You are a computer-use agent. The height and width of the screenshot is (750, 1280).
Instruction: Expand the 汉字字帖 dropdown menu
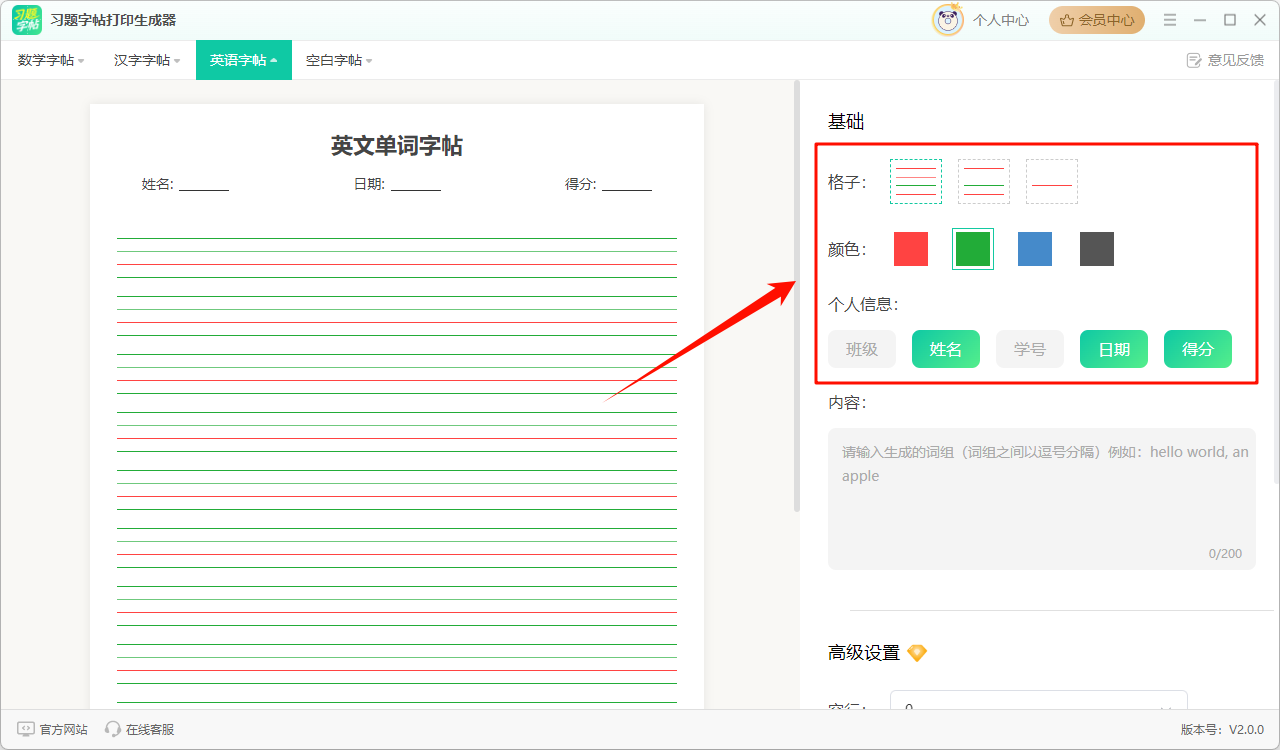[147, 60]
